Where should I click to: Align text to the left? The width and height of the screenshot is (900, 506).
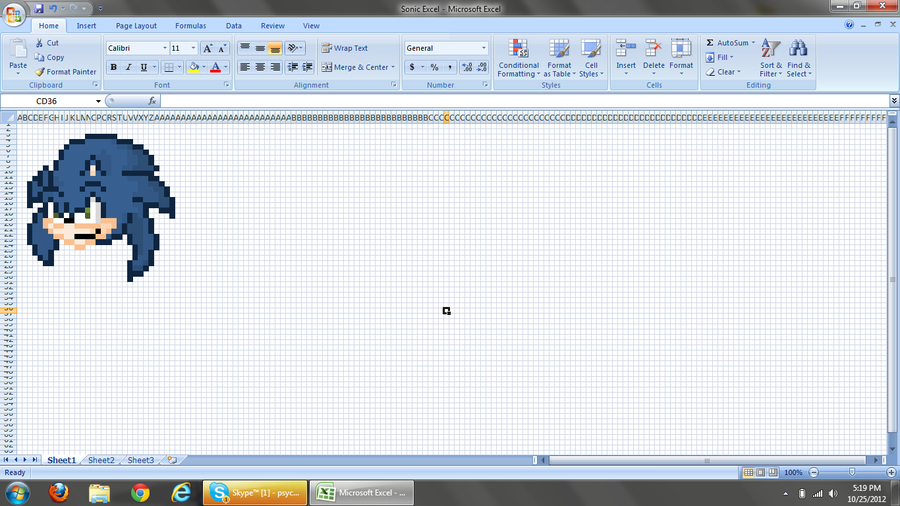click(245, 67)
